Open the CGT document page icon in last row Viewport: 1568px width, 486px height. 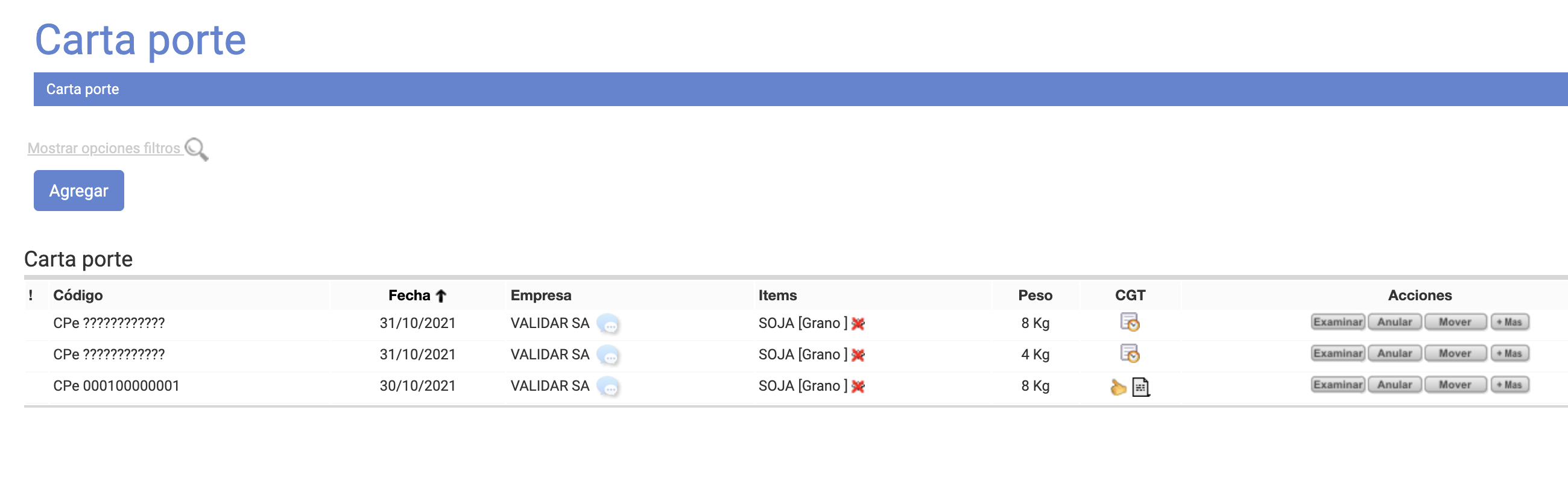pyautogui.click(x=1140, y=388)
